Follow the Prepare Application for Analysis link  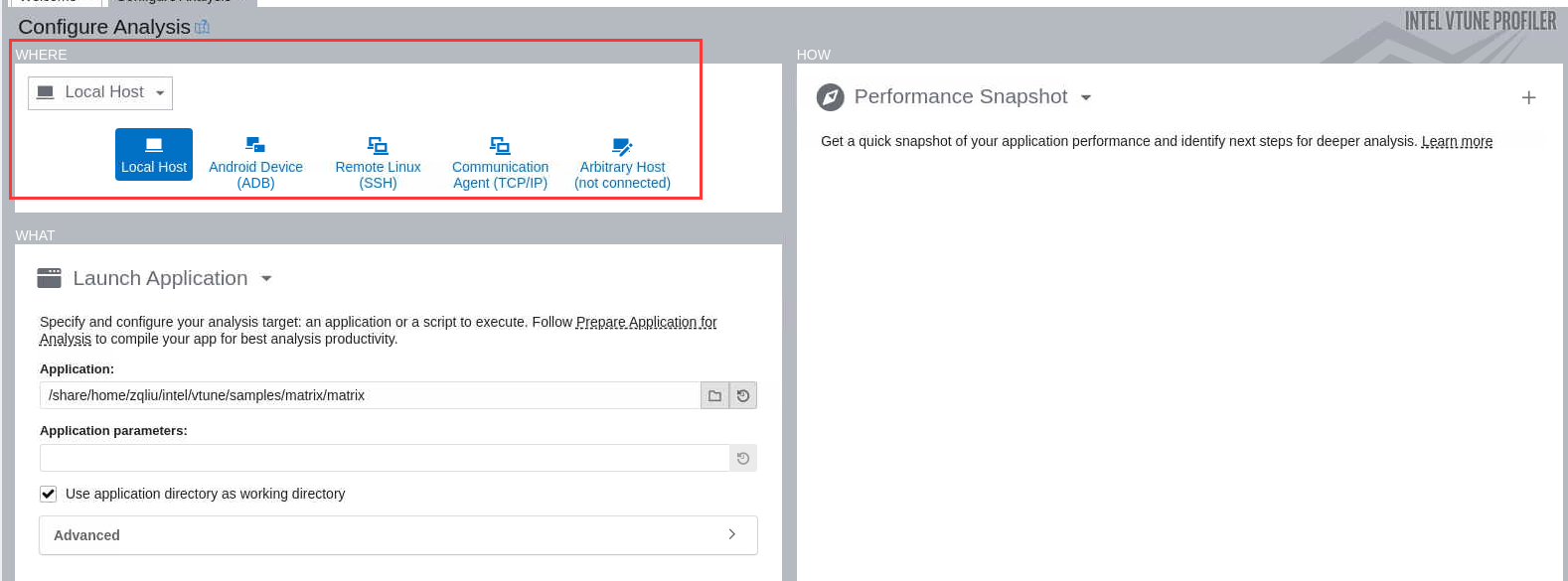click(x=646, y=322)
